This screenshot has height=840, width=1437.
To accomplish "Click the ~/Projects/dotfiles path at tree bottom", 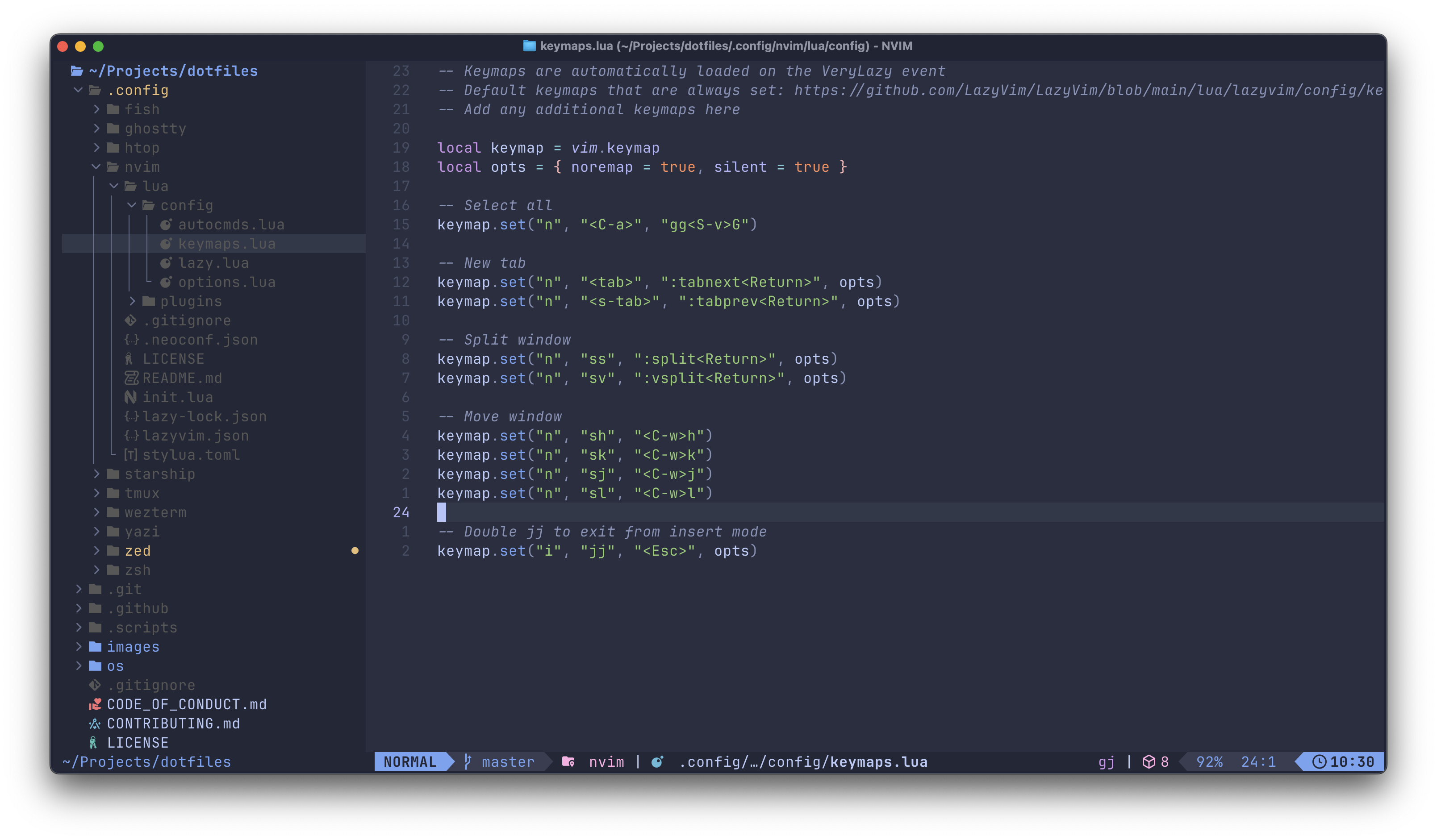I will click(x=146, y=761).
